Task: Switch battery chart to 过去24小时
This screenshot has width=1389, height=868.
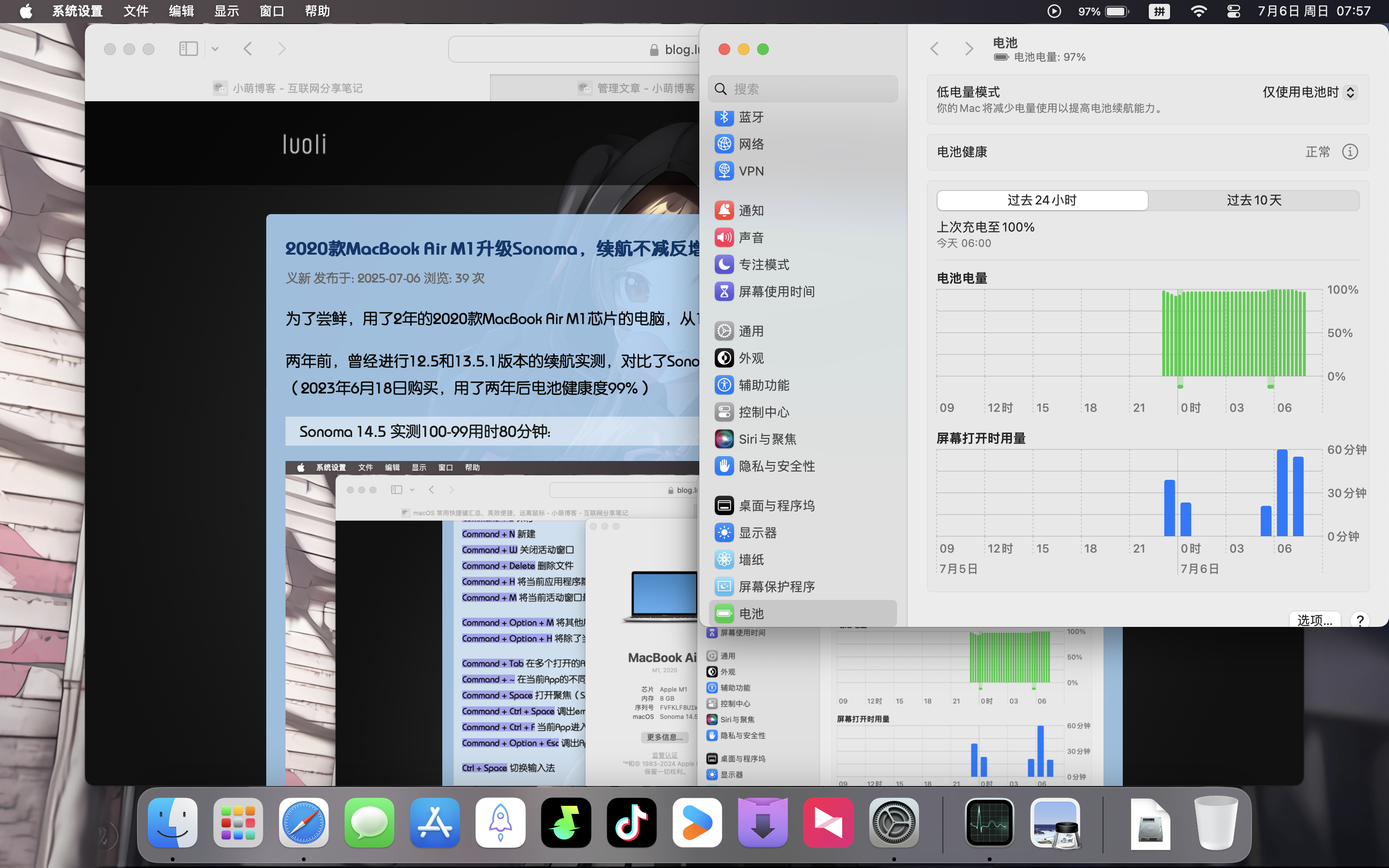Action: click(x=1042, y=200)
